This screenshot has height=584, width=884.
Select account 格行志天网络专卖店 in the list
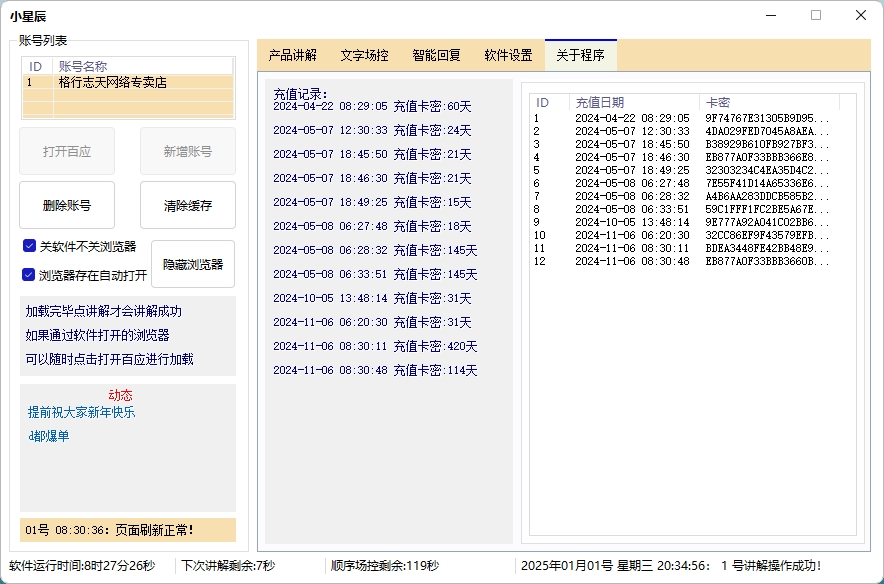point(112,83)
